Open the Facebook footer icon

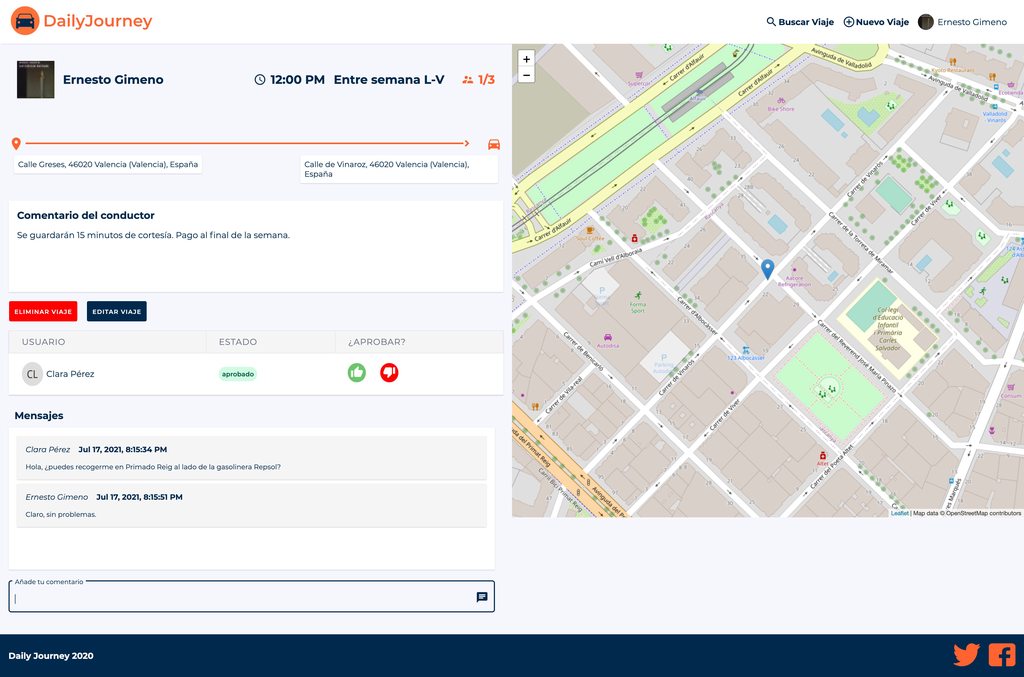1002,655
